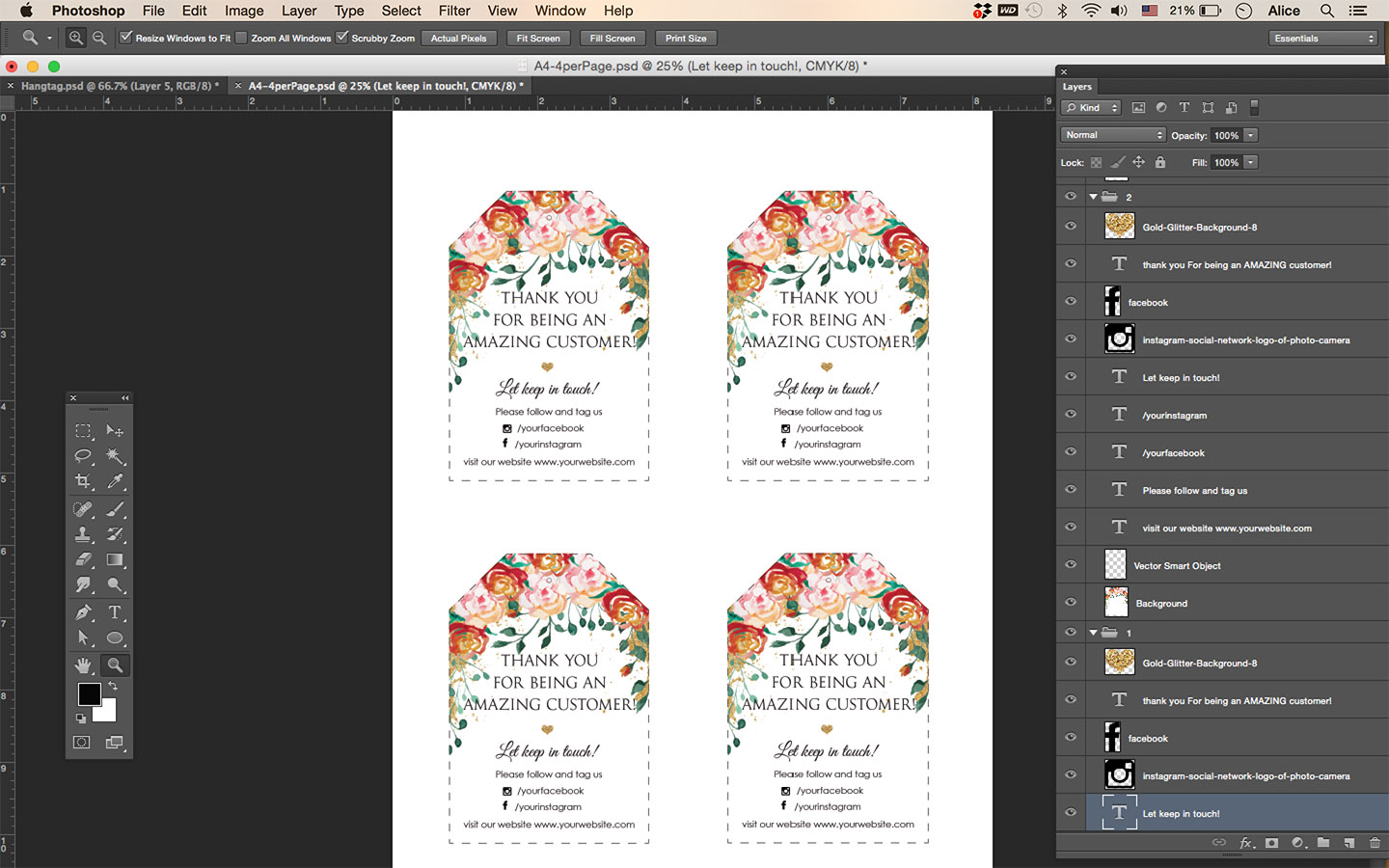Select the Move tool

115,431
